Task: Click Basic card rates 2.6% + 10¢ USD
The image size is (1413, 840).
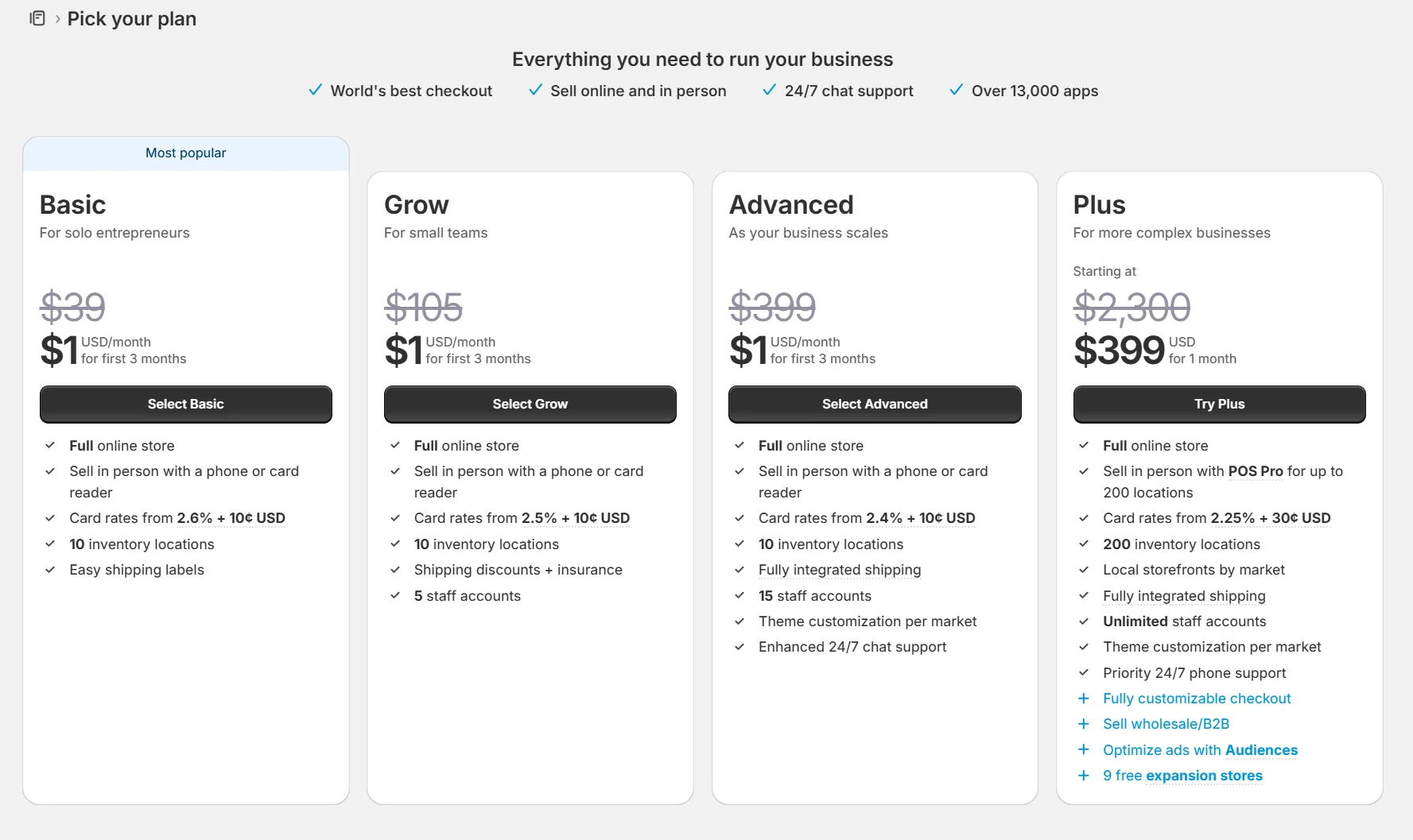Action: [x=231, y=518]
